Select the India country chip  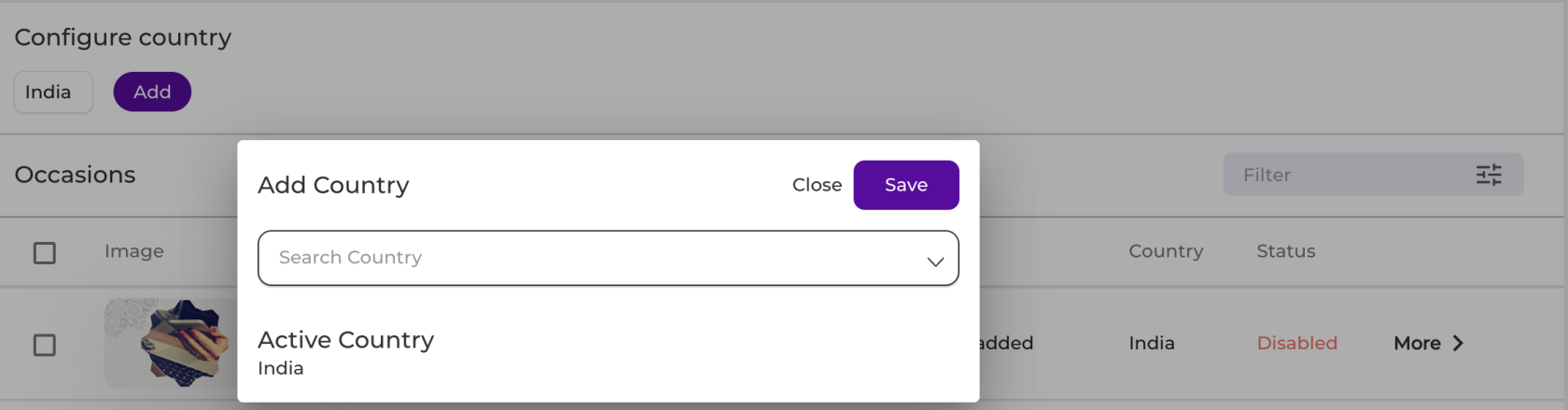(53, 92)
